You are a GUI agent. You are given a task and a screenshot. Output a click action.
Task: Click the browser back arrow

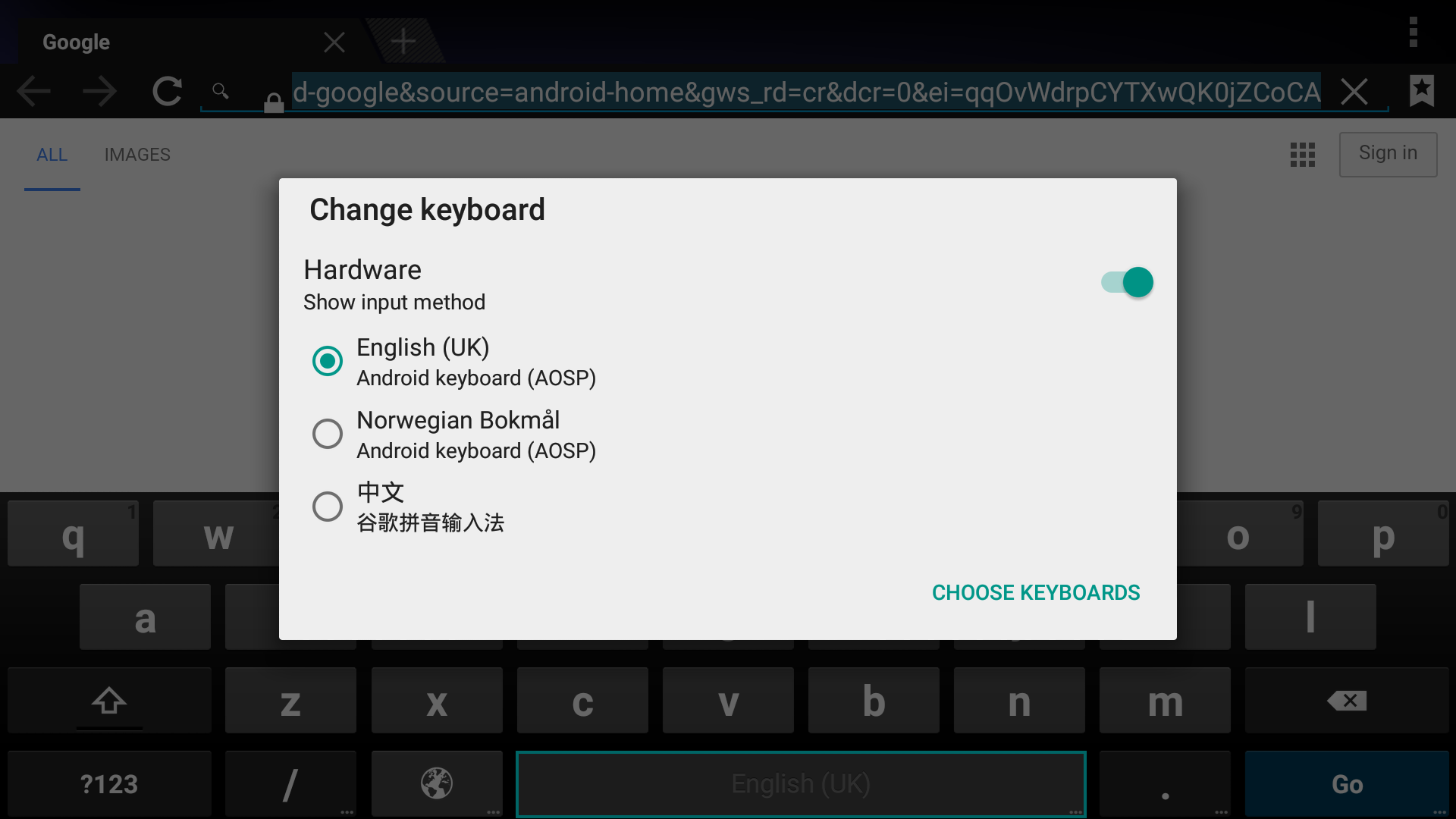(33, 92)
